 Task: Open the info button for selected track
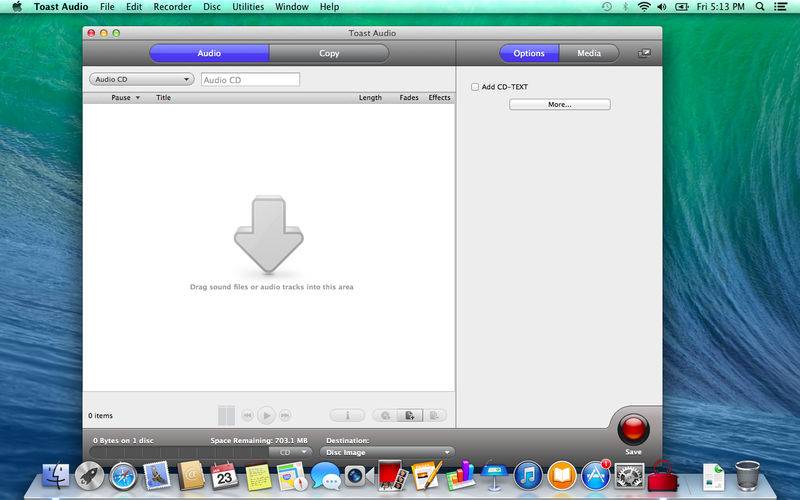(347, 415)
